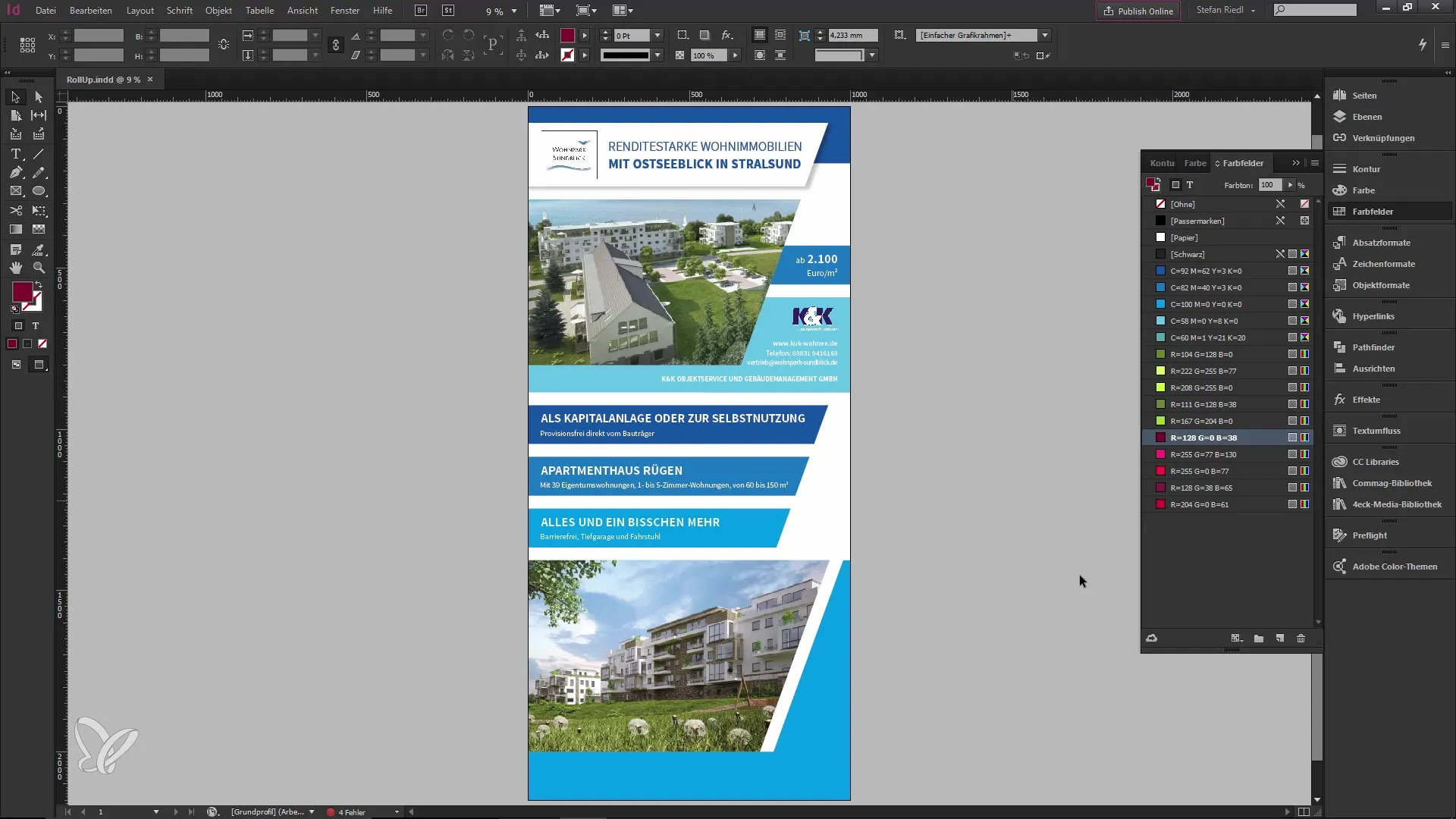
Task: Open the Objekt menu
Action: click(218, 11)
